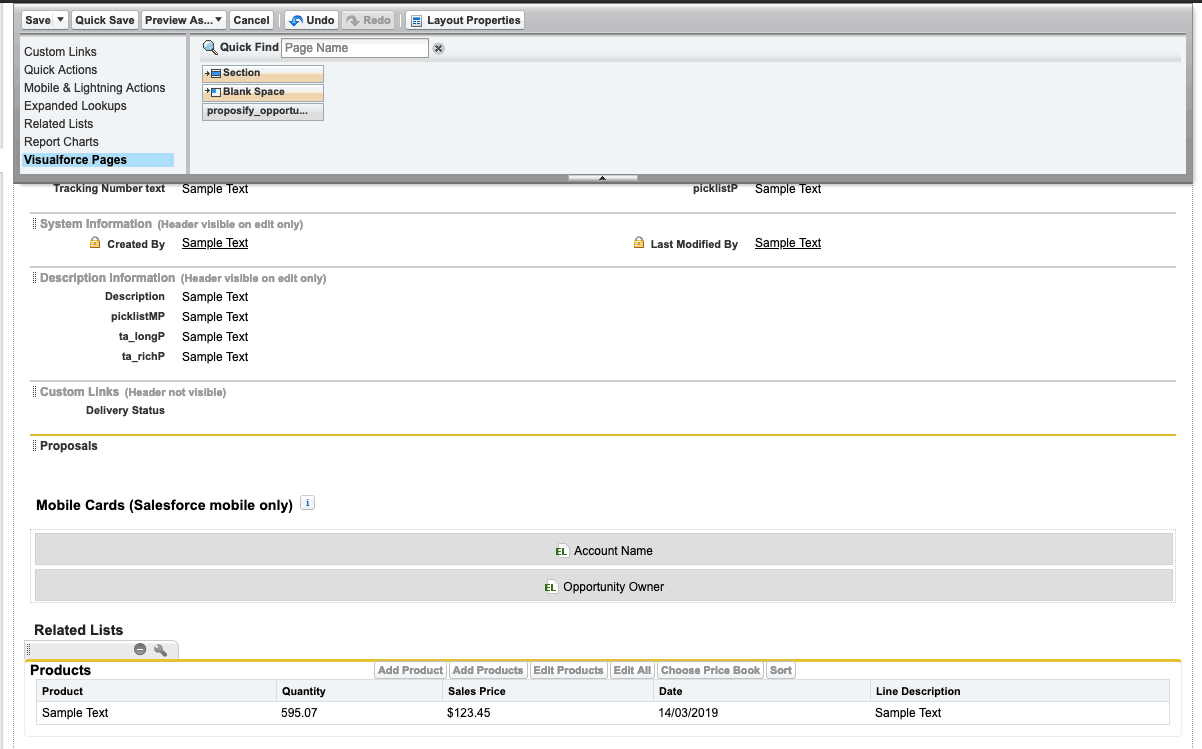Click the Edit Products button
This screenshot has width=1202, height=749.
pos(568,670)
